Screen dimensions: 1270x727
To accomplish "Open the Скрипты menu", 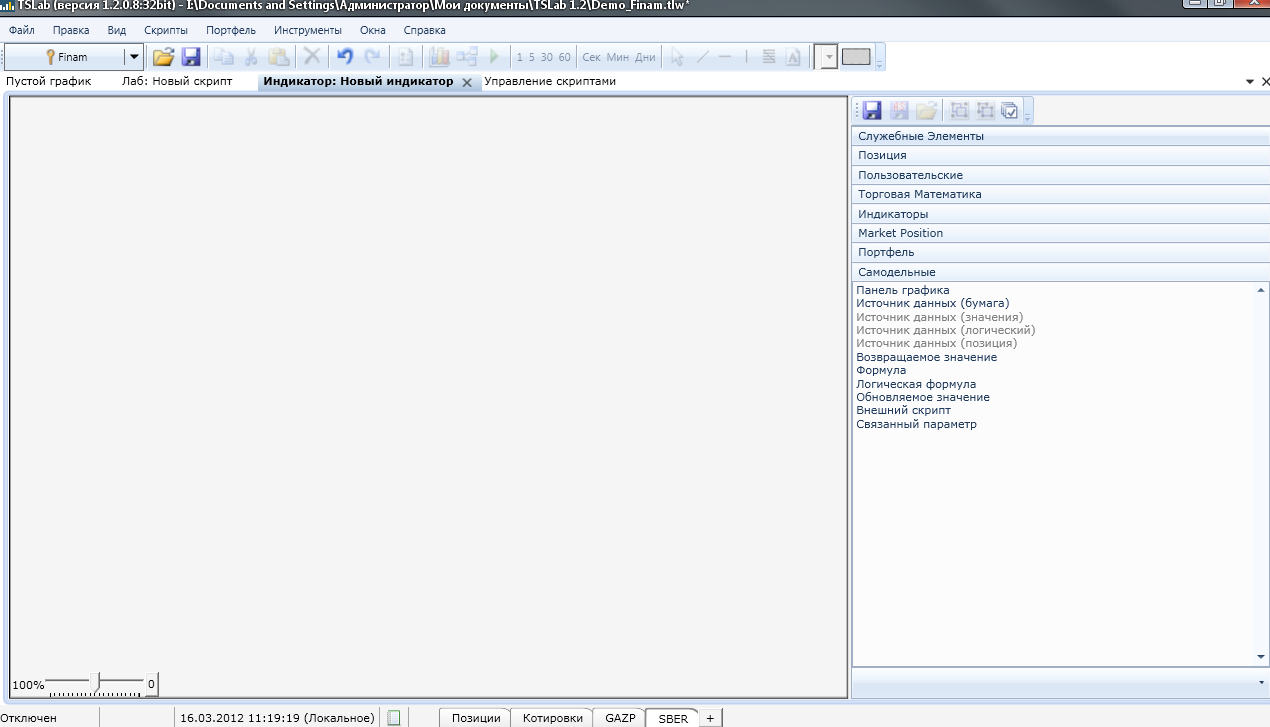I will click(x=165, y=30).
